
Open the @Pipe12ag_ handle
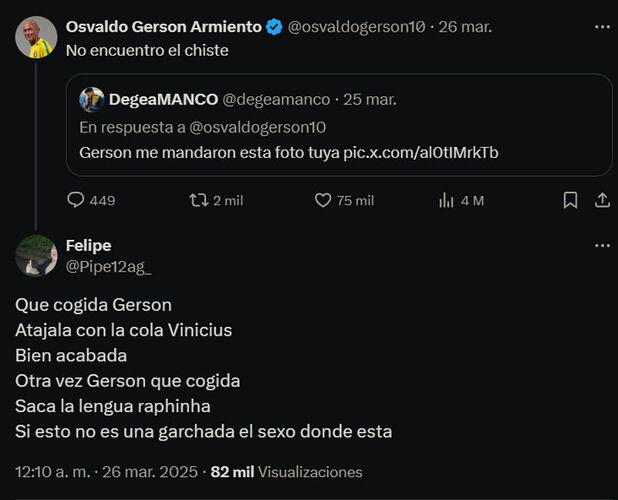[108, 267]
